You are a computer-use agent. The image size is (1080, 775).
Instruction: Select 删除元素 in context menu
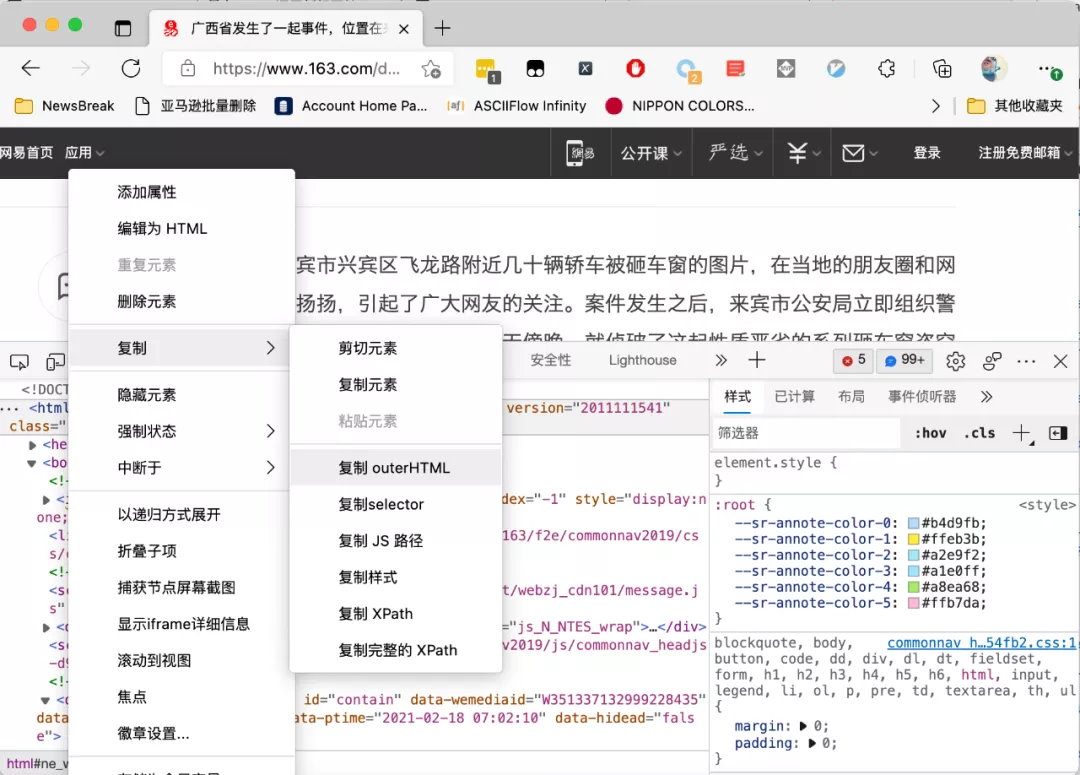(182, 302)
